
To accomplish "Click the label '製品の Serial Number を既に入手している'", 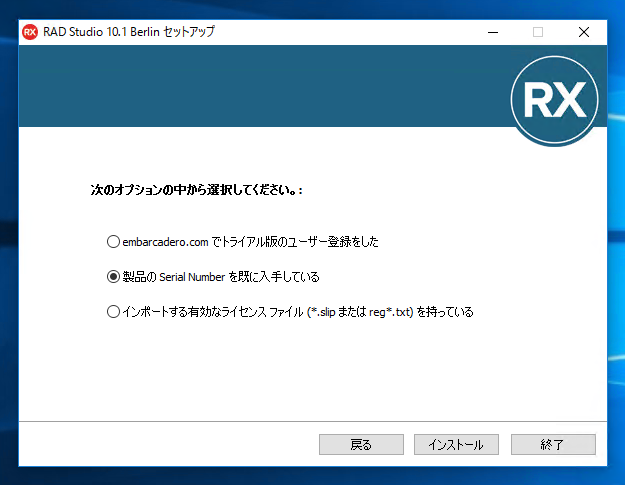I will [221, 277].
